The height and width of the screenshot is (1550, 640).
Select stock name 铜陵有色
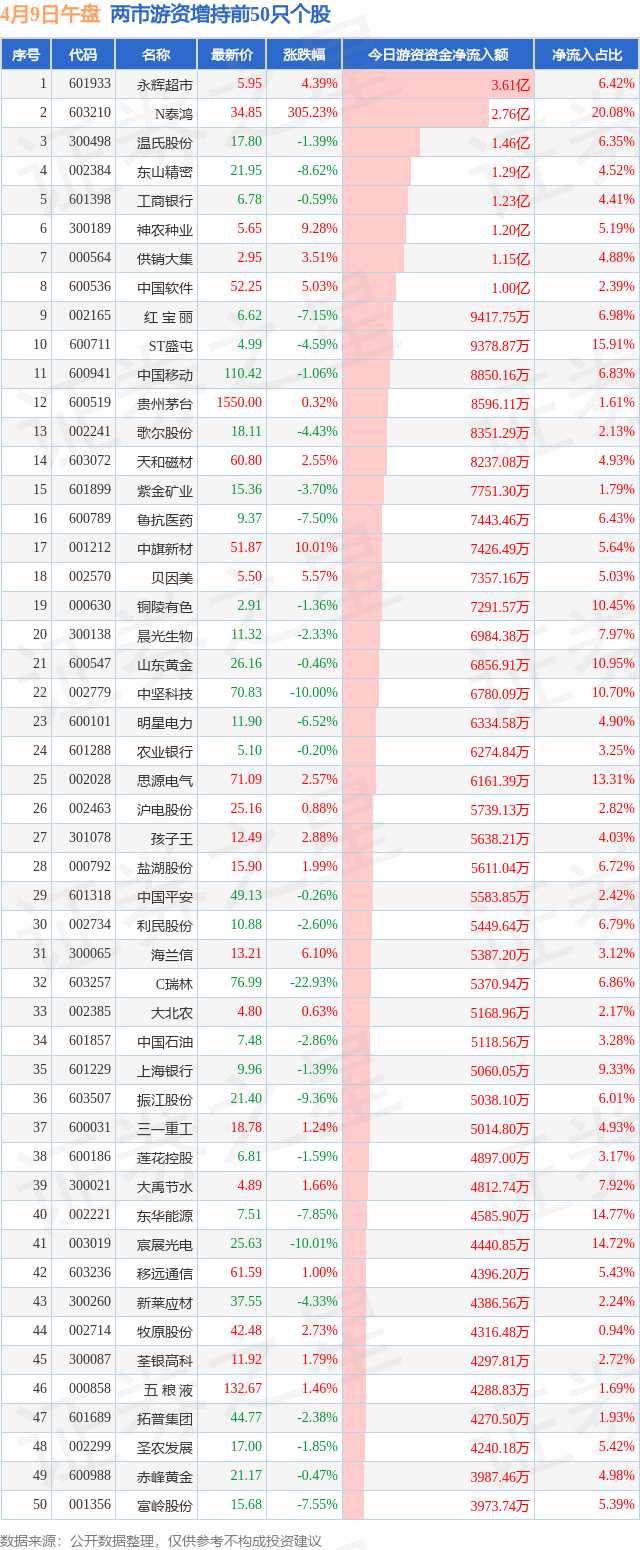(x=165, y=606)
